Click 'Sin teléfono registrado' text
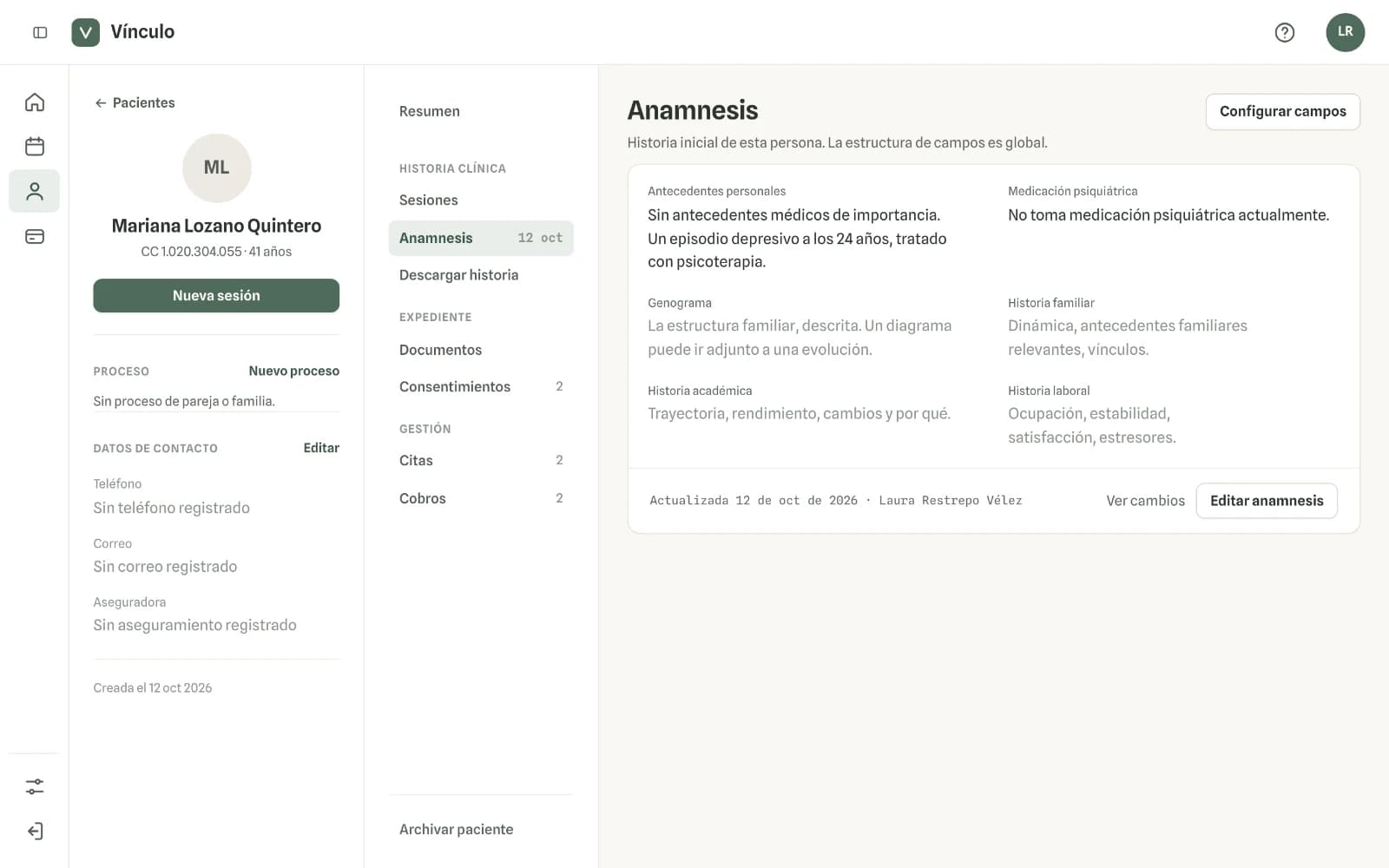This screenshot has width=1389, height=868. click(172, 508)
